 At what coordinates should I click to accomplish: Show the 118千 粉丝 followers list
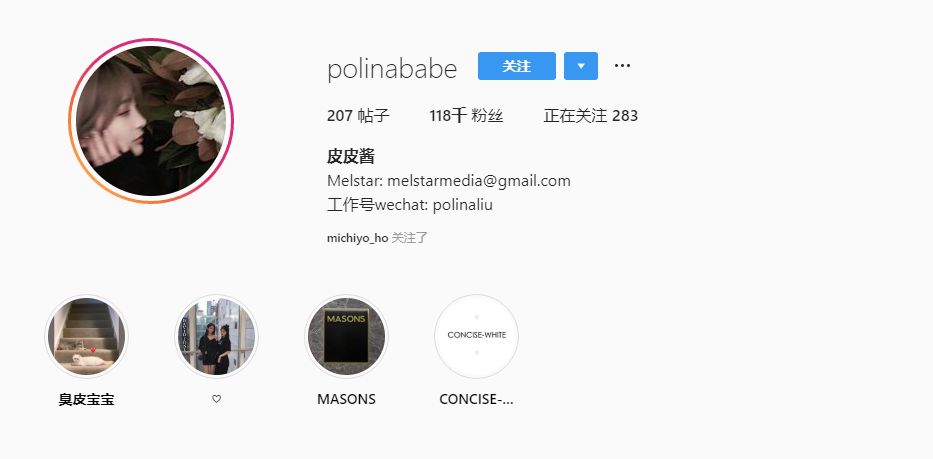tap(466, 115)
